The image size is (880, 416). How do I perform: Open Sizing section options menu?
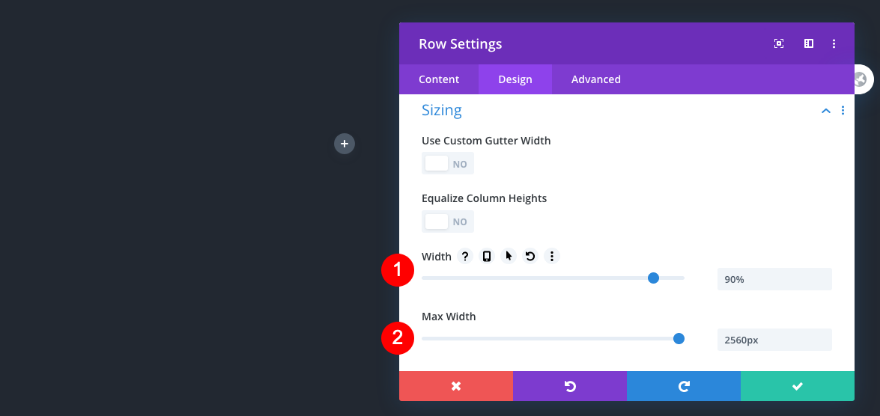click(x=843, y=111)
